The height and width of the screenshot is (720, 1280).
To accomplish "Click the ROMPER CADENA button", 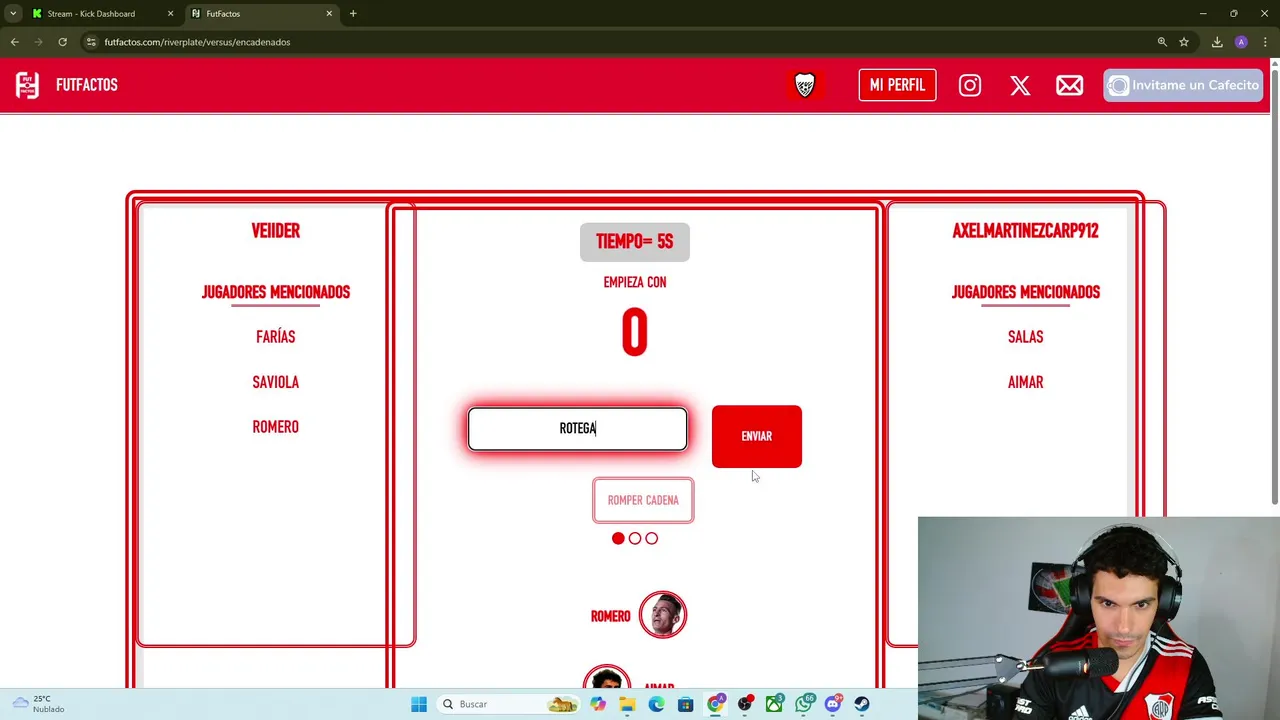I will pos(643,500).
